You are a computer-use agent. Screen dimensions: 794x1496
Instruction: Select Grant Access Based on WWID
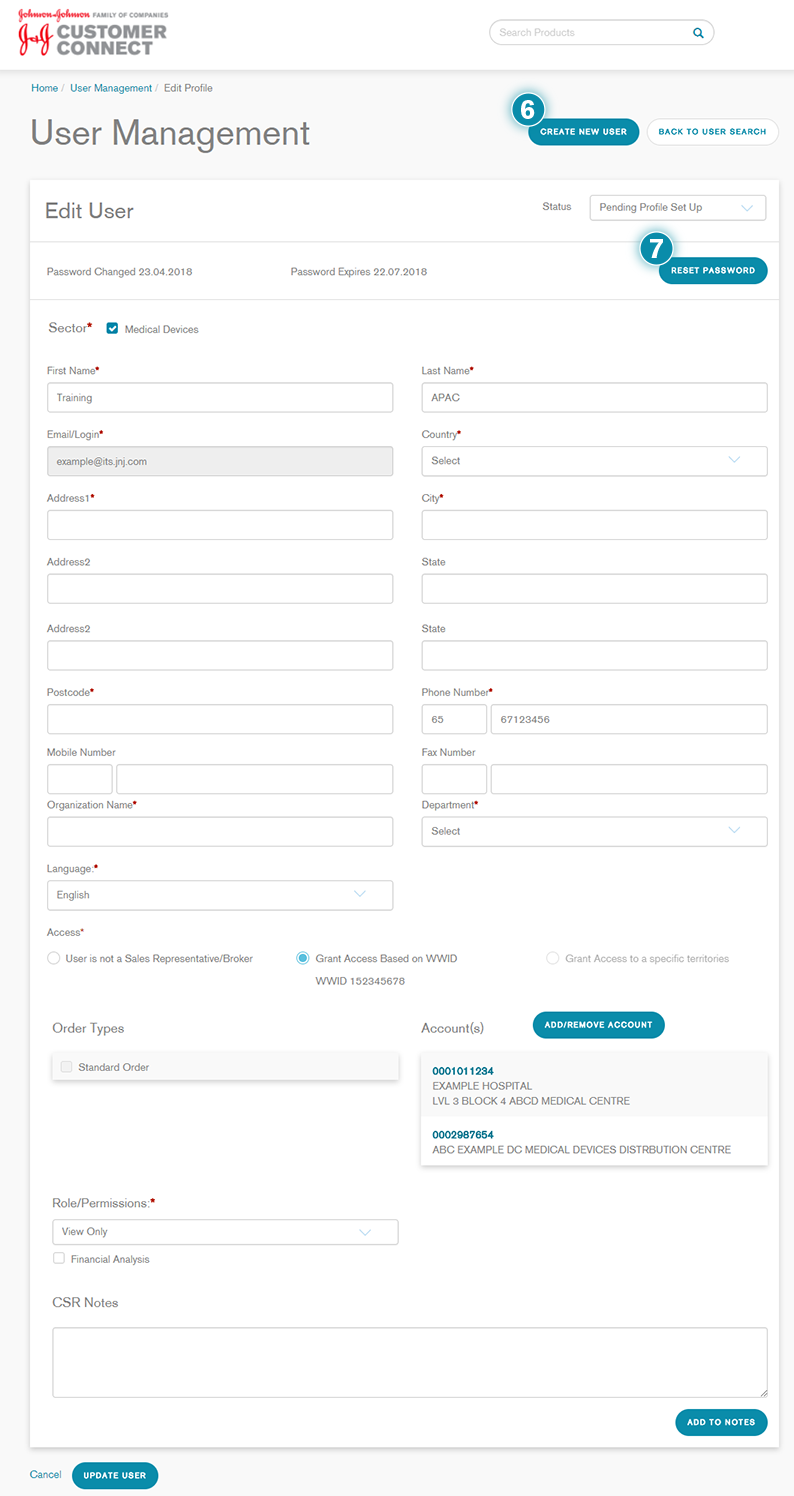303,958
